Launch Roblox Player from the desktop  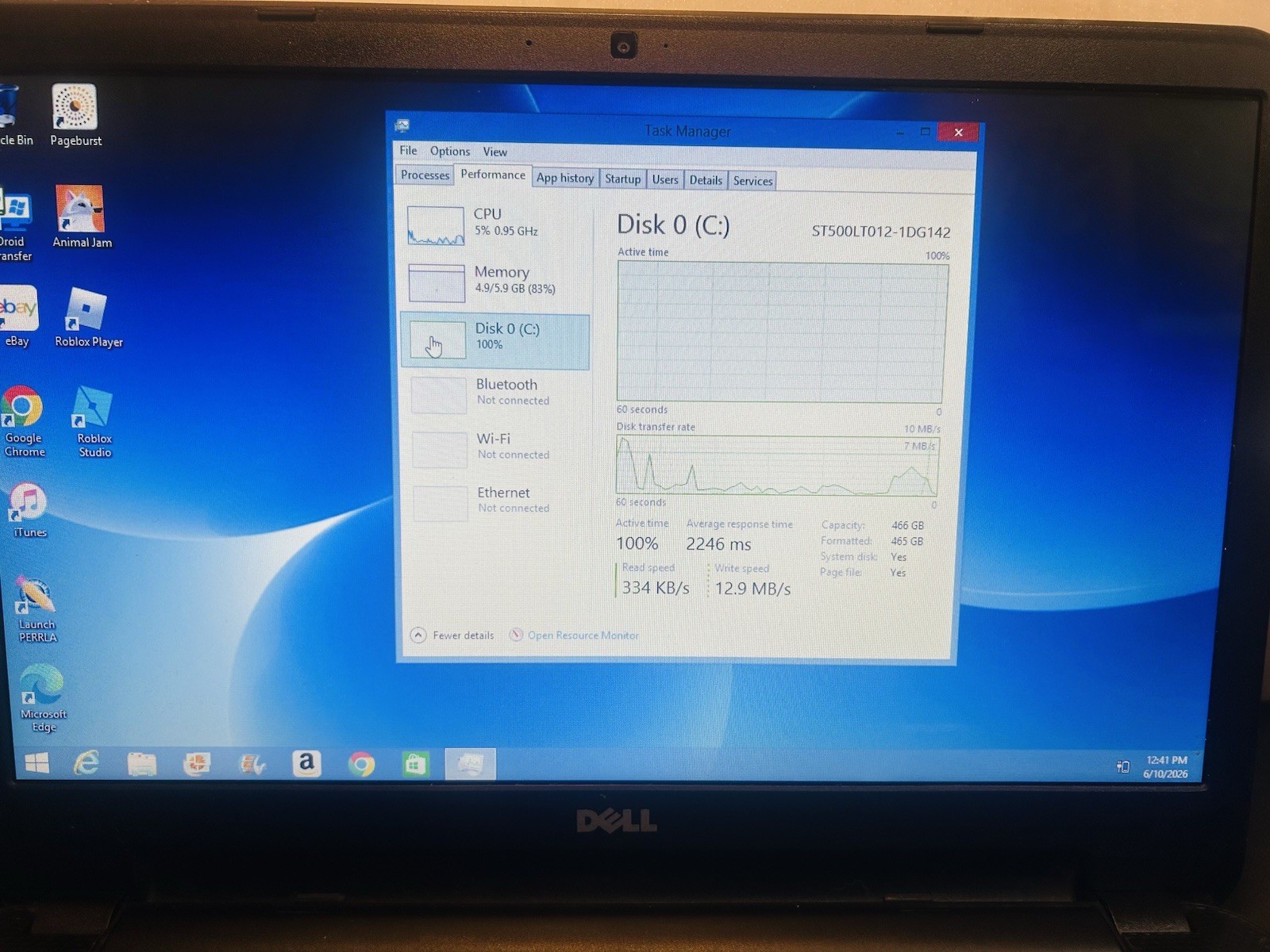pos(87,317)
